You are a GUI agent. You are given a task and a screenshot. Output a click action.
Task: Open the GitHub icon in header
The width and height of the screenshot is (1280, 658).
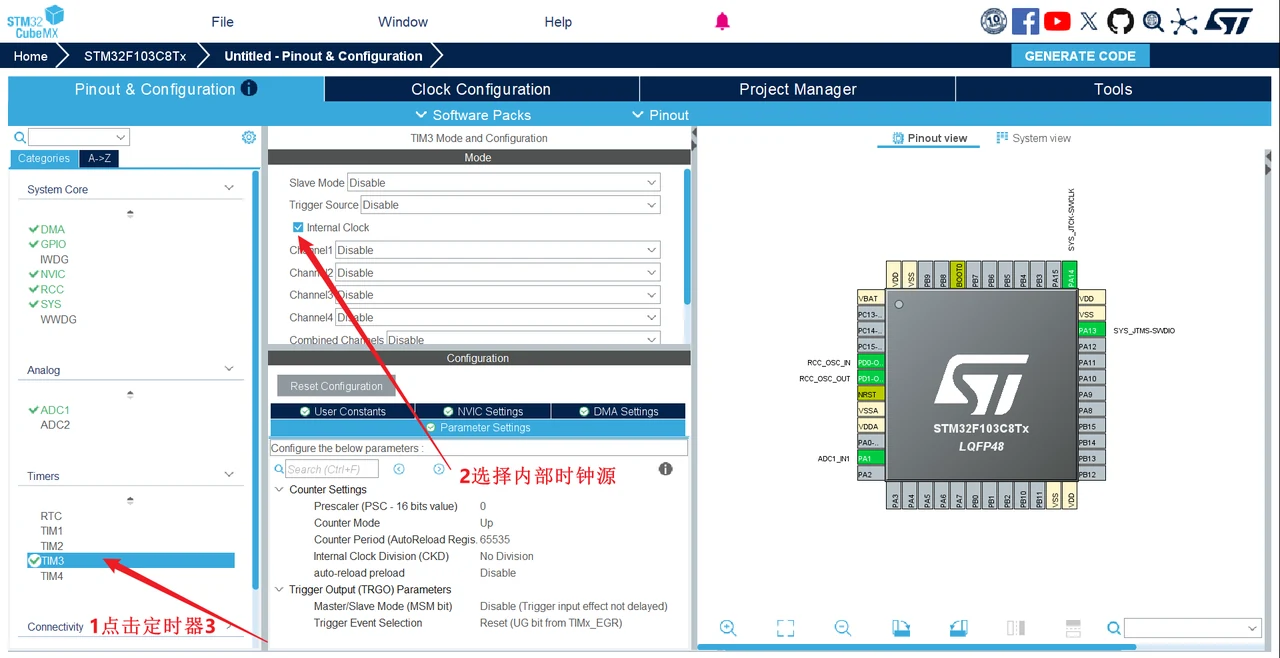(x=1120, y=21)
